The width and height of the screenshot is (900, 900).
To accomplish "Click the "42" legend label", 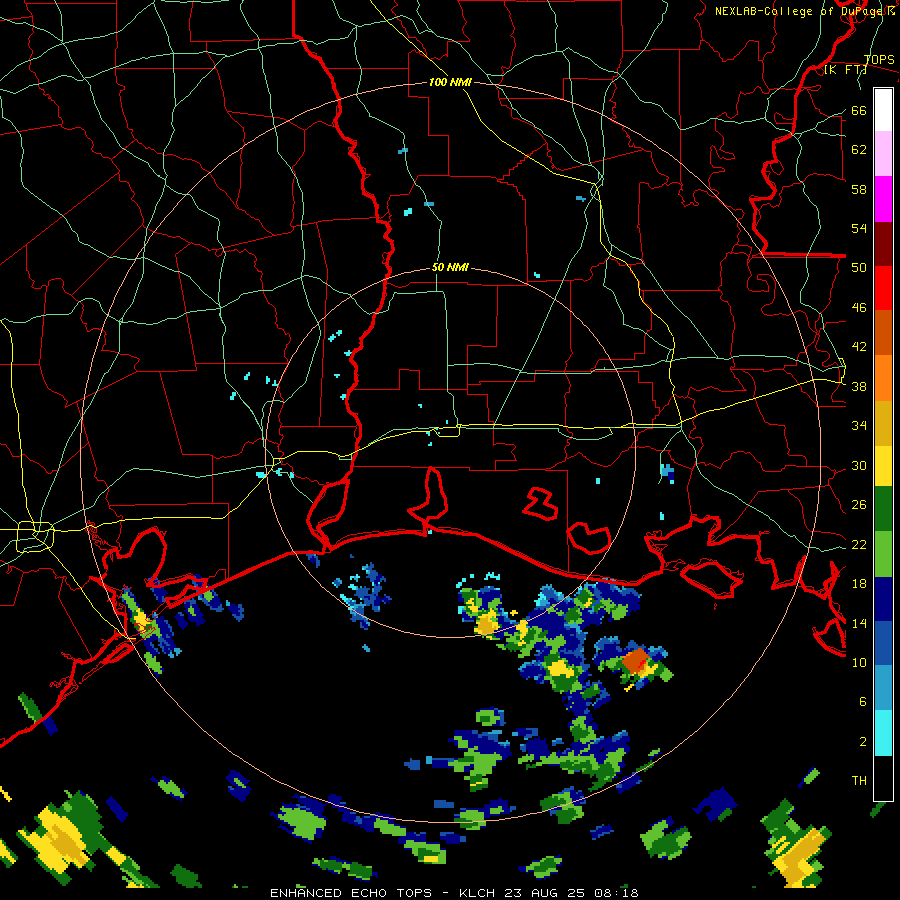I will [x=859, y=346].
